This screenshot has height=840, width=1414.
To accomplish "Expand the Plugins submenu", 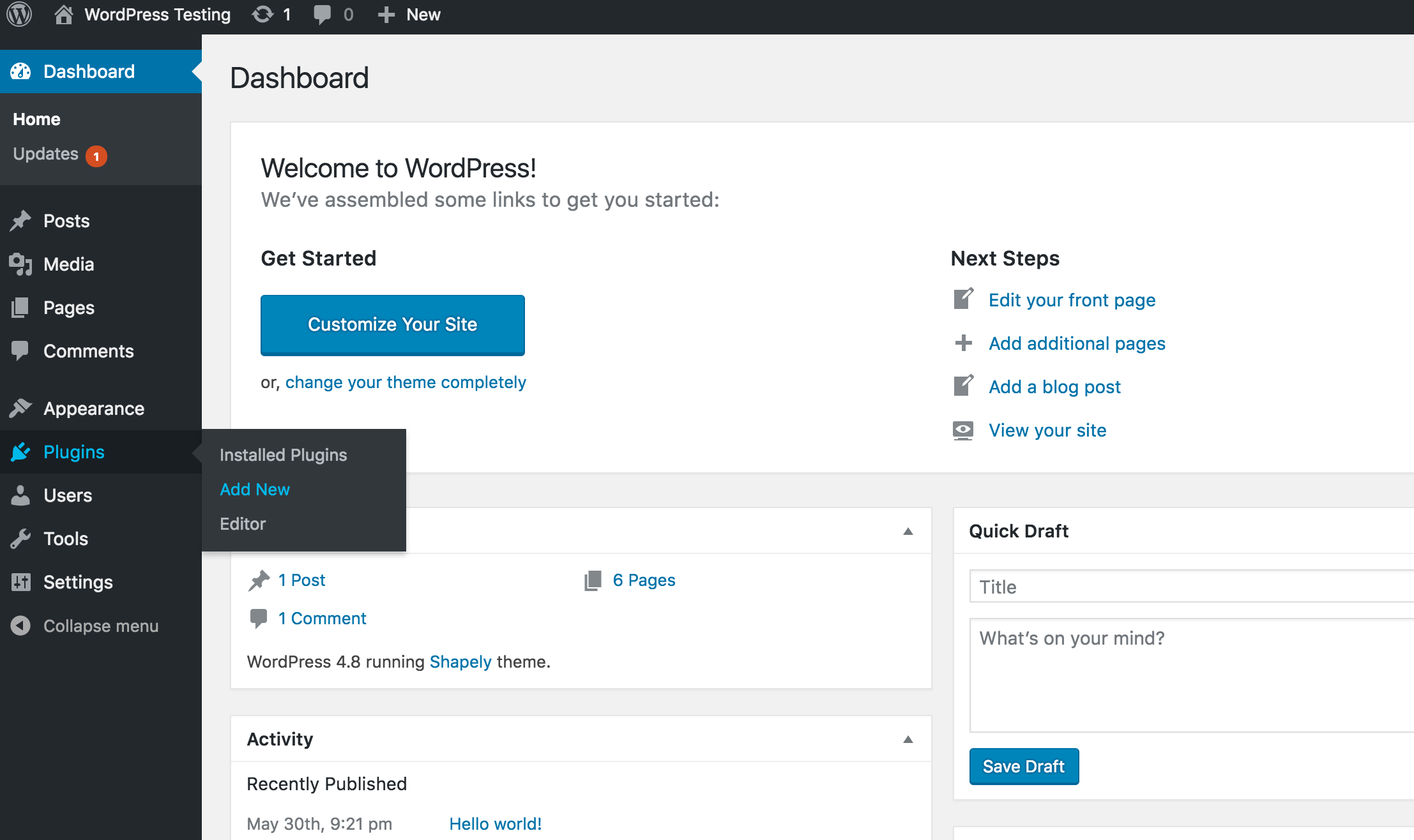I will coord(73,452).
